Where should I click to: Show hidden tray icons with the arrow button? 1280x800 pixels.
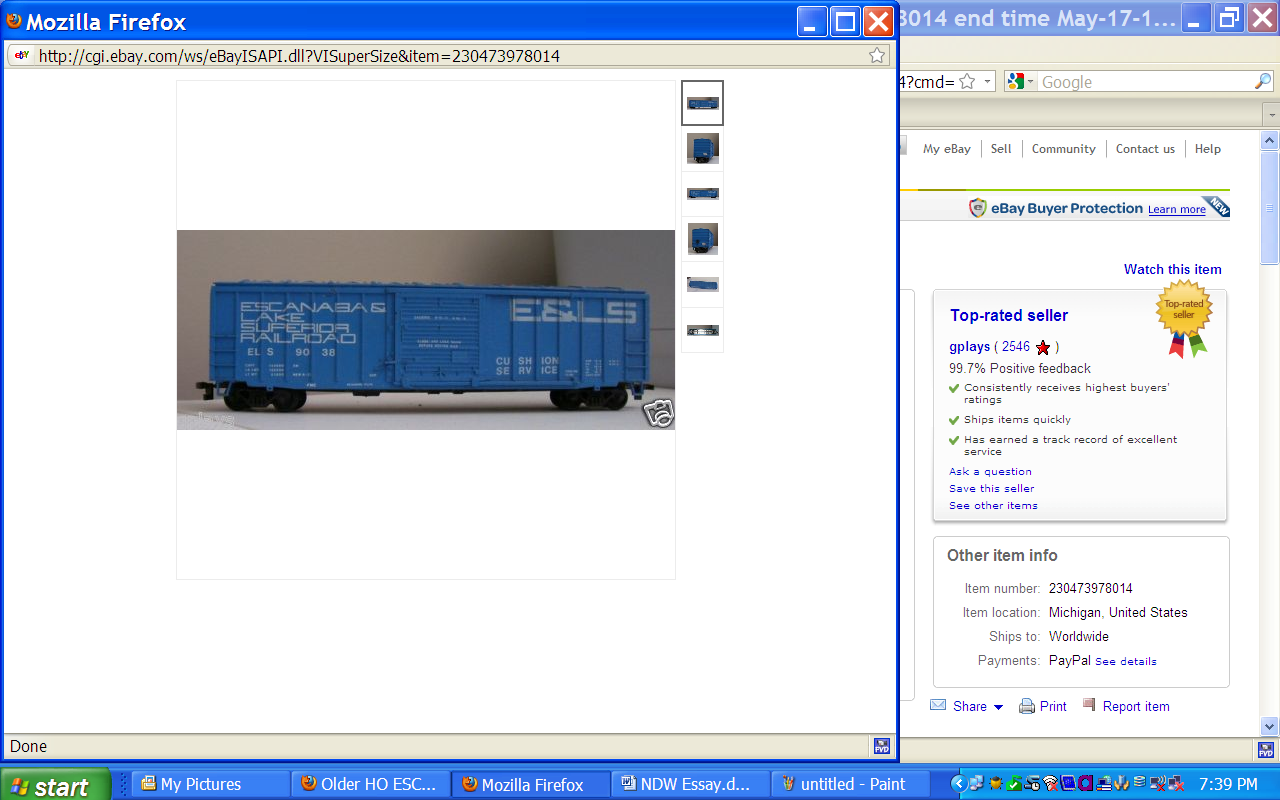click(x=958, y=784)
